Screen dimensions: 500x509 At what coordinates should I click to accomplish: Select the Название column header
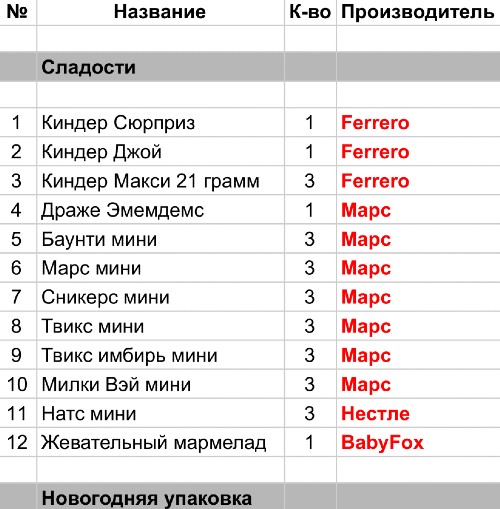(x=160, y=12)
